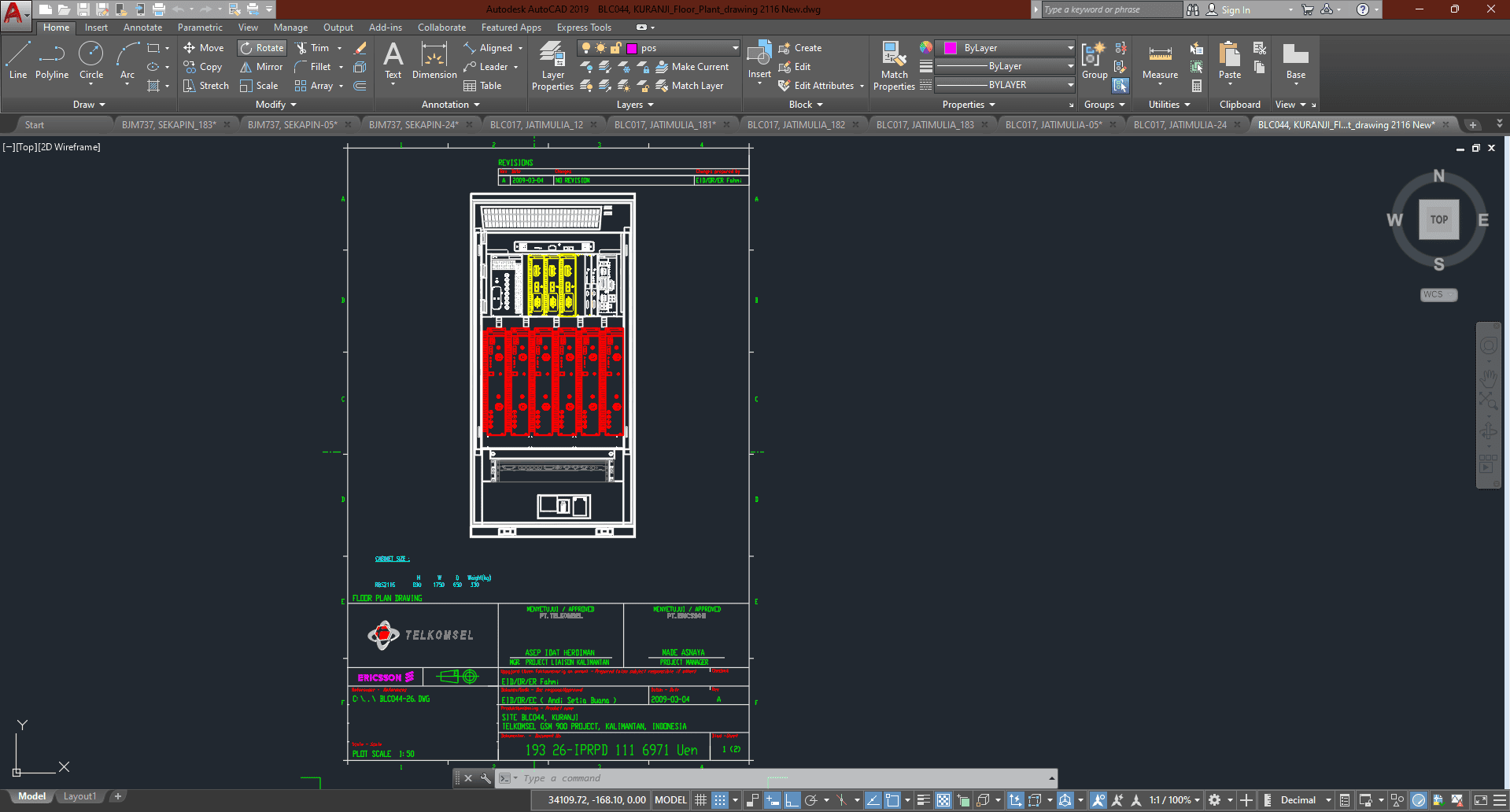Open the Annotate ribbon tab
The width and height of the screenshot is (1510, 812).
[142, 28]
